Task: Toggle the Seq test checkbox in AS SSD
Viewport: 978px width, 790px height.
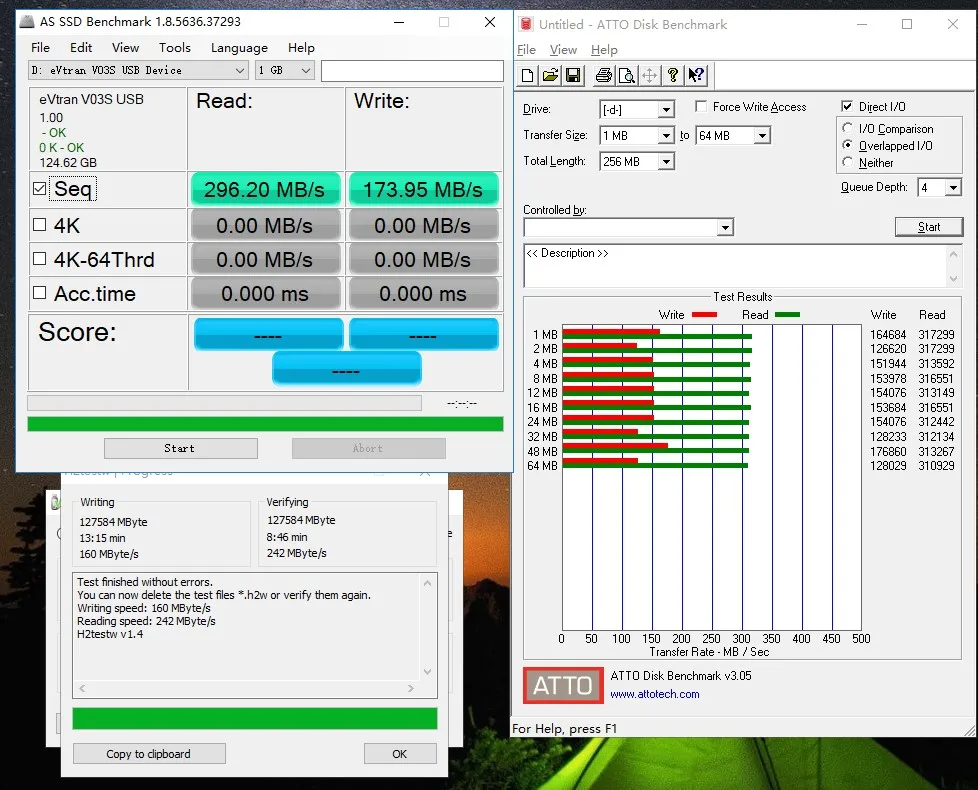Action: click(x=39, y=189)
